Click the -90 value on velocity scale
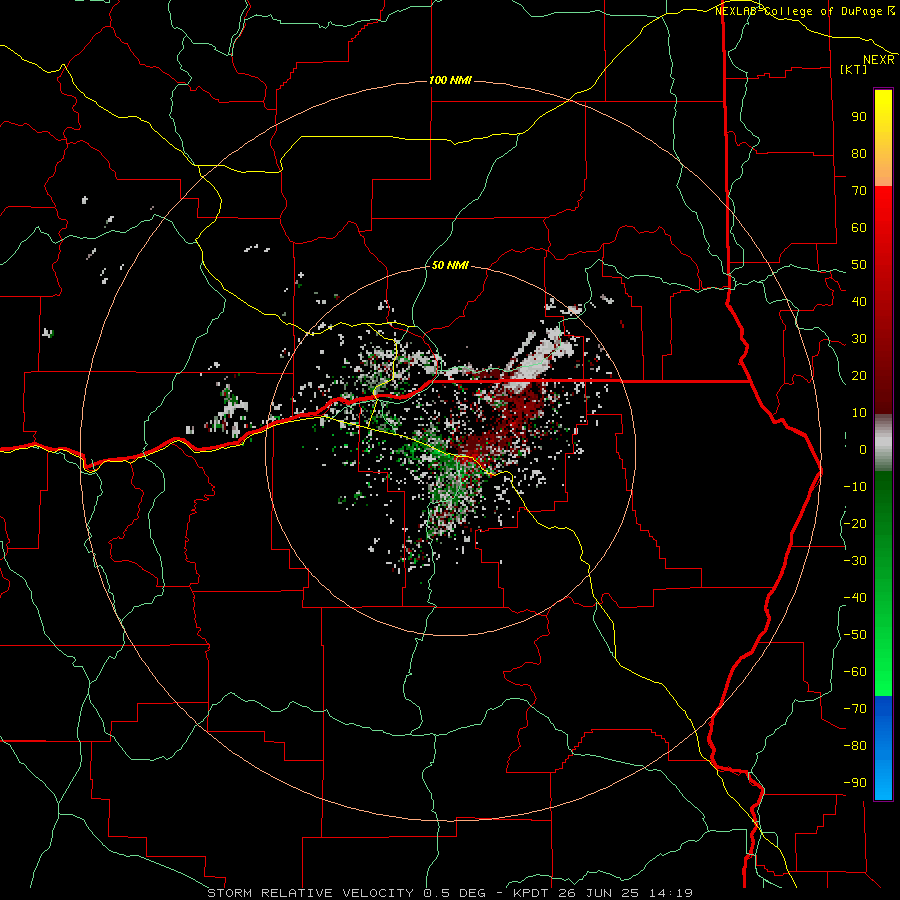This screenshot has height=900, width=900. [x=855, y=783]
